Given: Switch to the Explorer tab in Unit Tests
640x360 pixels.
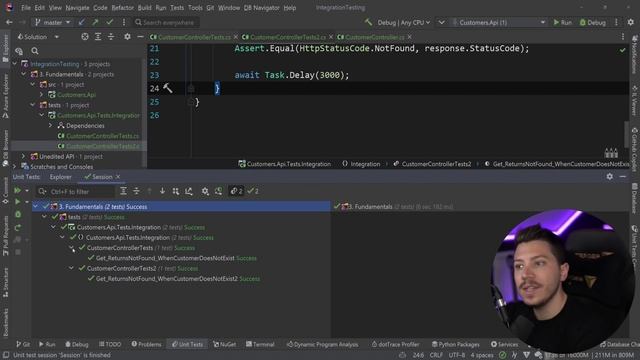Looking at the screenshot, I should pos(60,177).
